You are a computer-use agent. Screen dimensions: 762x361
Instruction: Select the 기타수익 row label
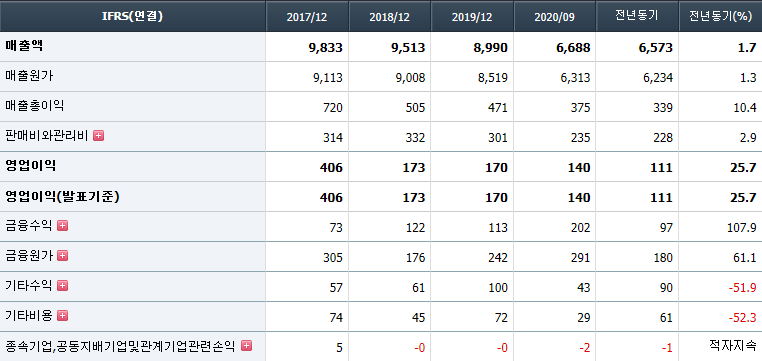coord(29,286)
